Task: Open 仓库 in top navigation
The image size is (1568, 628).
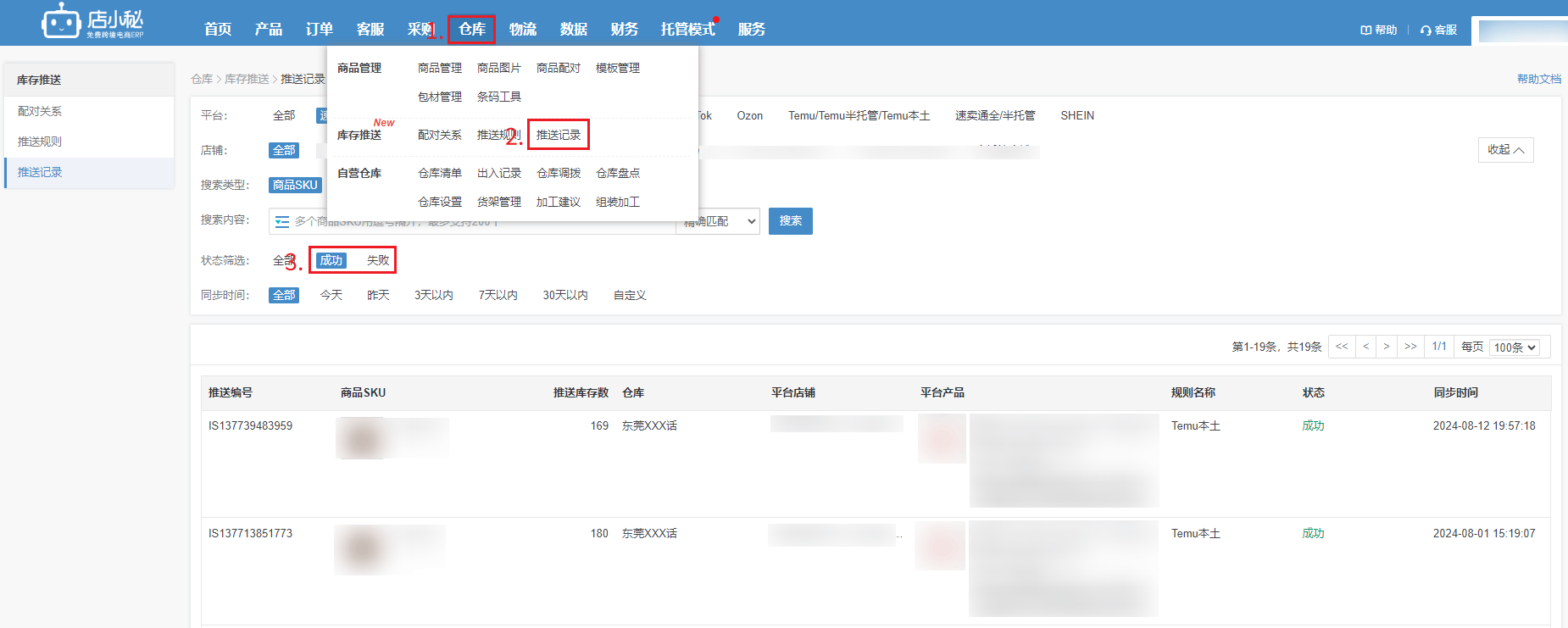Action: (x=472, y=30)
